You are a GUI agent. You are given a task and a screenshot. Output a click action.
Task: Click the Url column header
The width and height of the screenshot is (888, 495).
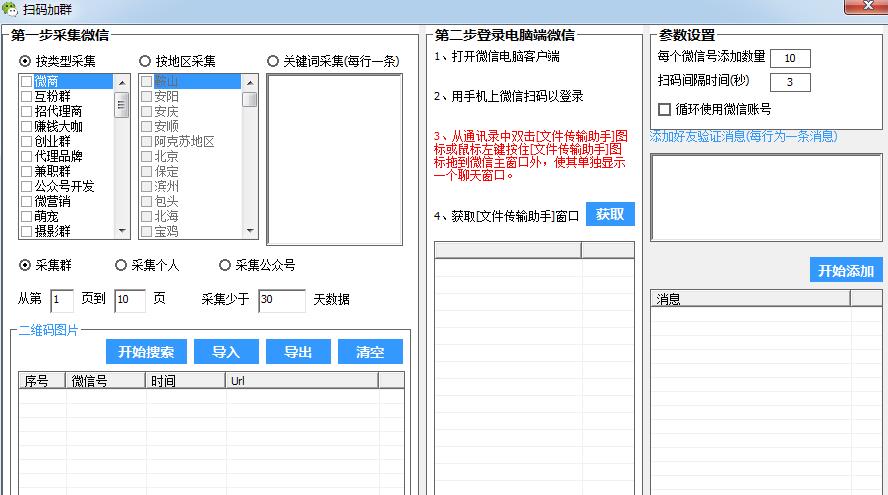coord(302,381)
